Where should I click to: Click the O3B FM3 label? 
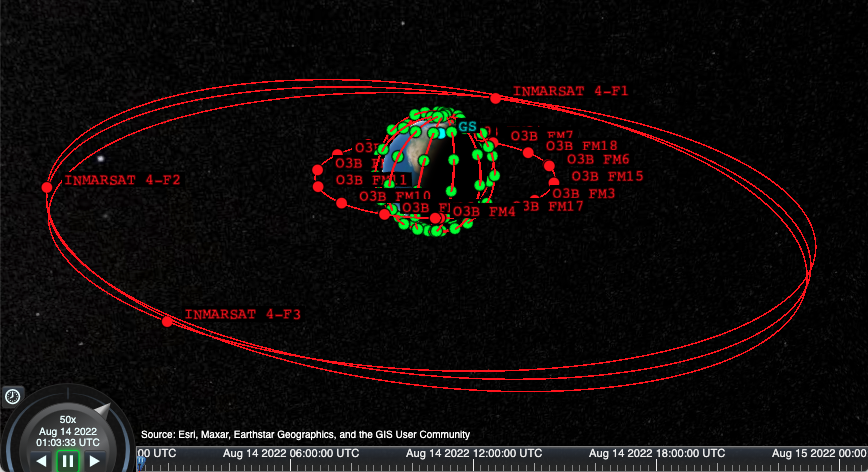pyautogui.click(x=583, y=194)
